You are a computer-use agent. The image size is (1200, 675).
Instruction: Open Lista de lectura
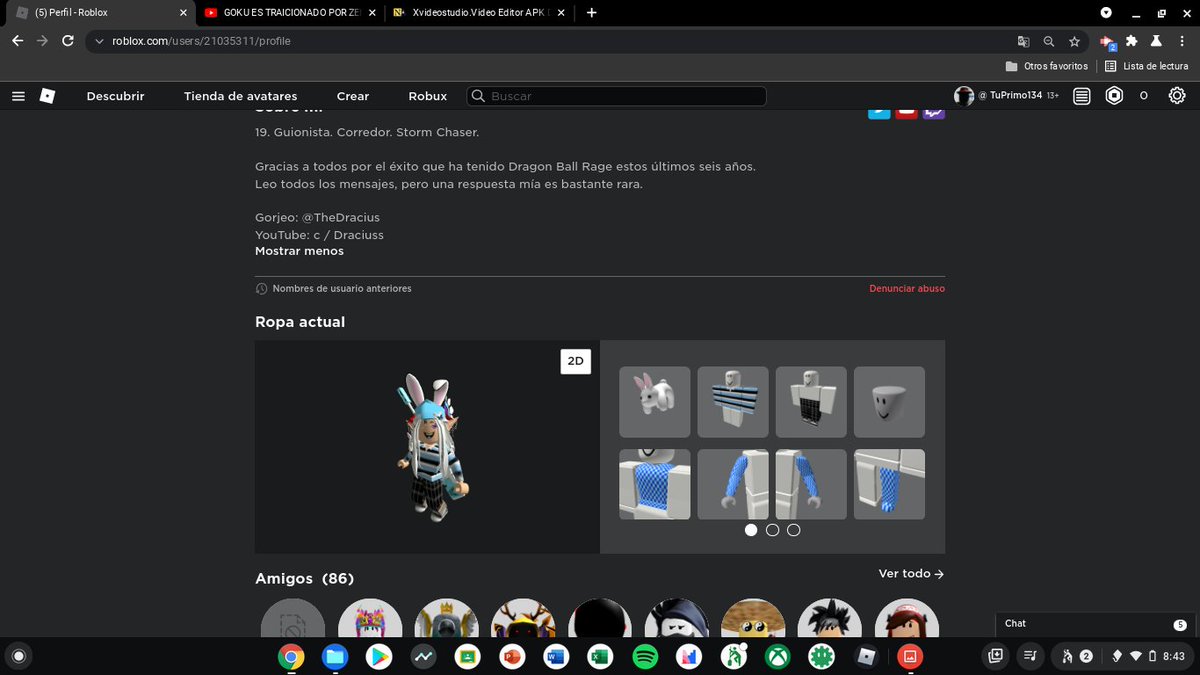[x=1147, y=66]
